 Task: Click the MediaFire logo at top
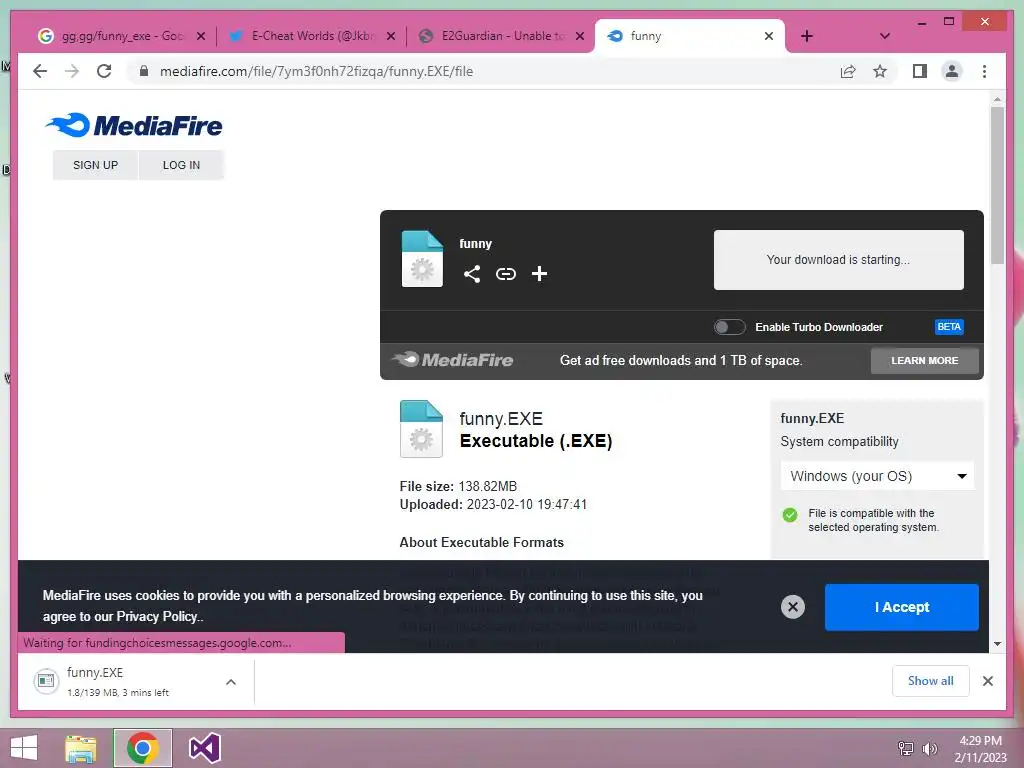[x=134, y=125]
